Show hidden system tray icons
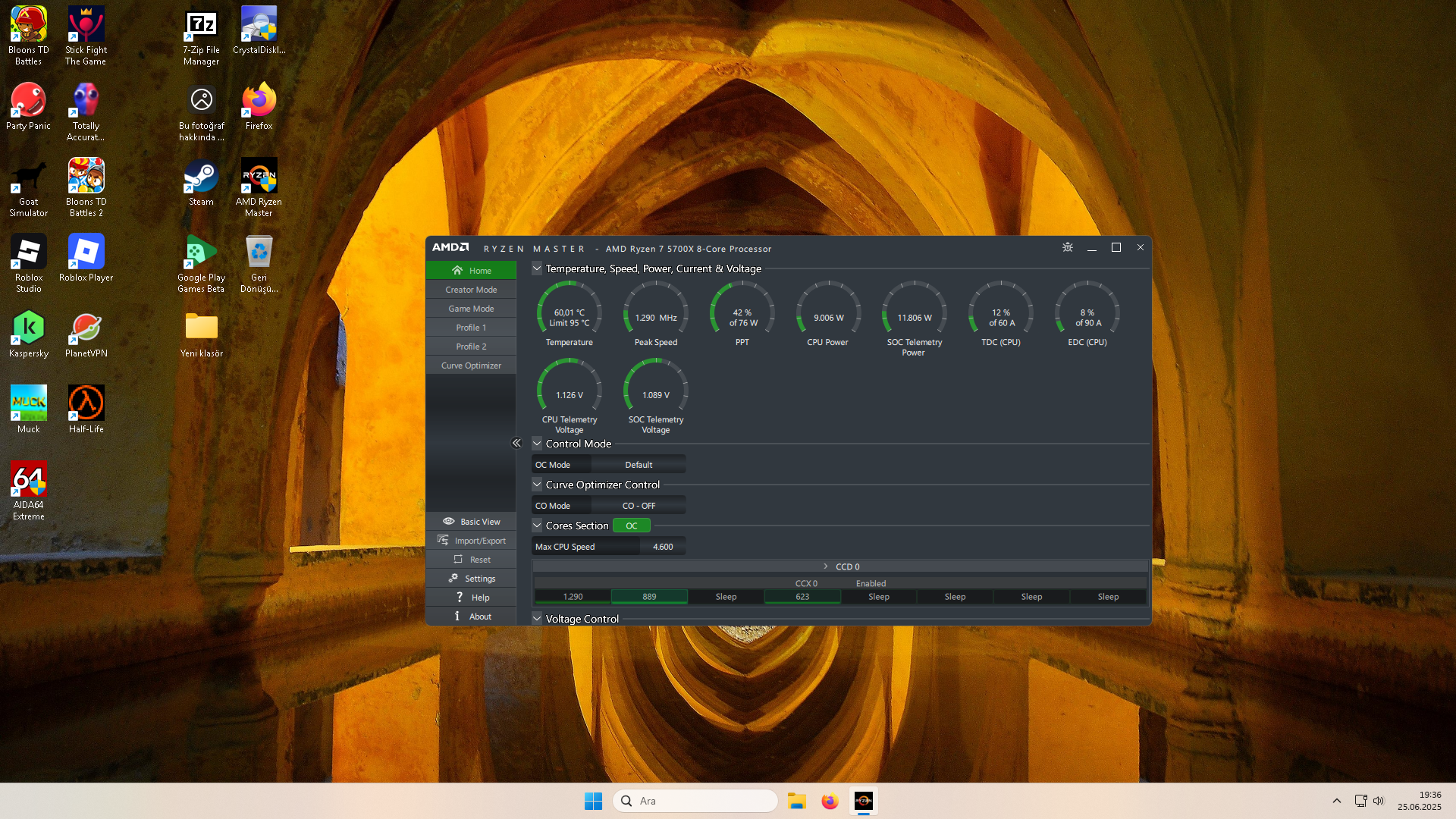This screenshot has width=1456, height=819. 1337,801
